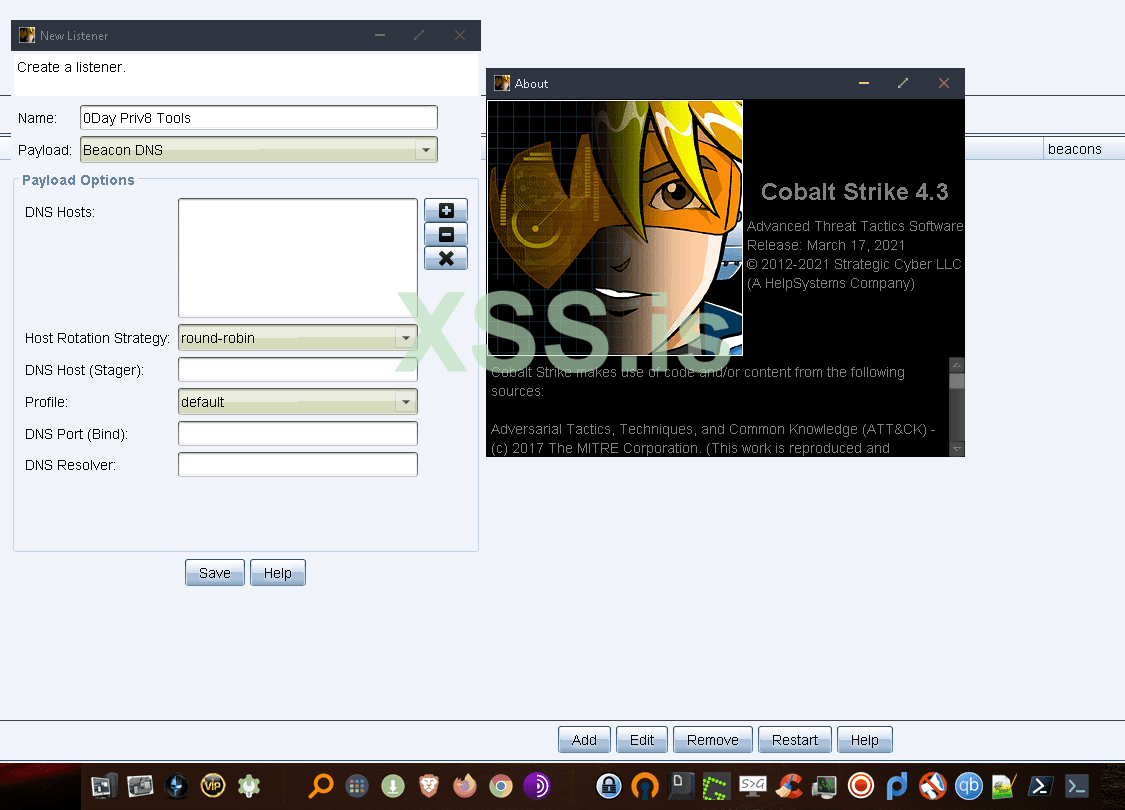Open KeePassXC padlock icon in taskbar
This screenshot has width=1125, height=810.
(608, 786)
